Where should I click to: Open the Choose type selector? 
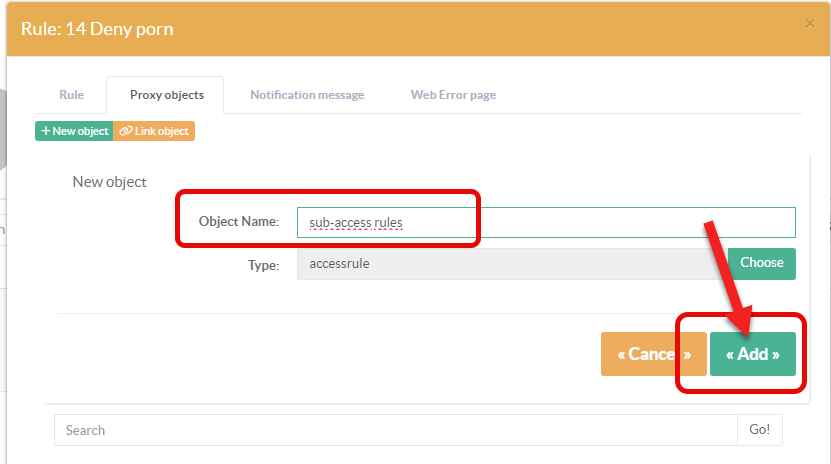click(x=761, y=263)
